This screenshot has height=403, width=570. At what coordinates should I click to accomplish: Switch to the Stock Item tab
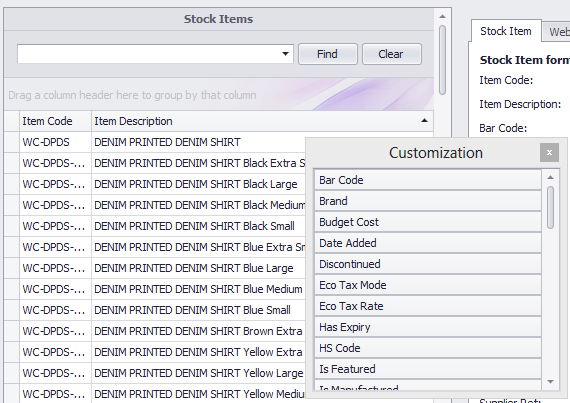[x=506, y=31]
